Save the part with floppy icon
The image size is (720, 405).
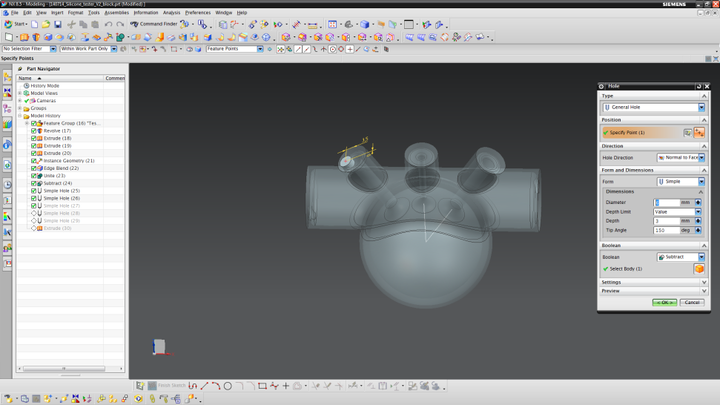coord(58,24)
